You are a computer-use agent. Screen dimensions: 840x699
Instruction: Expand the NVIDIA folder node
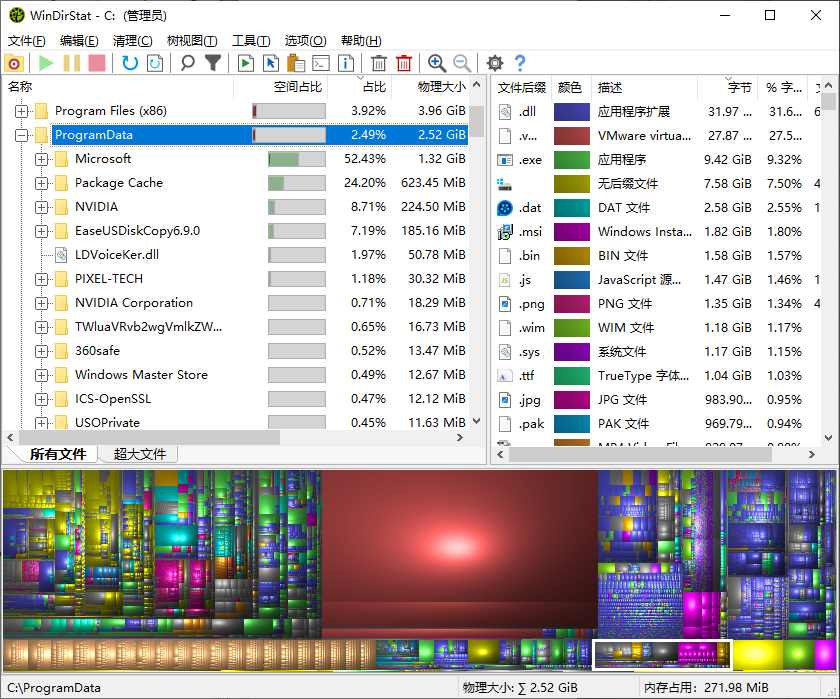point(41,207)
